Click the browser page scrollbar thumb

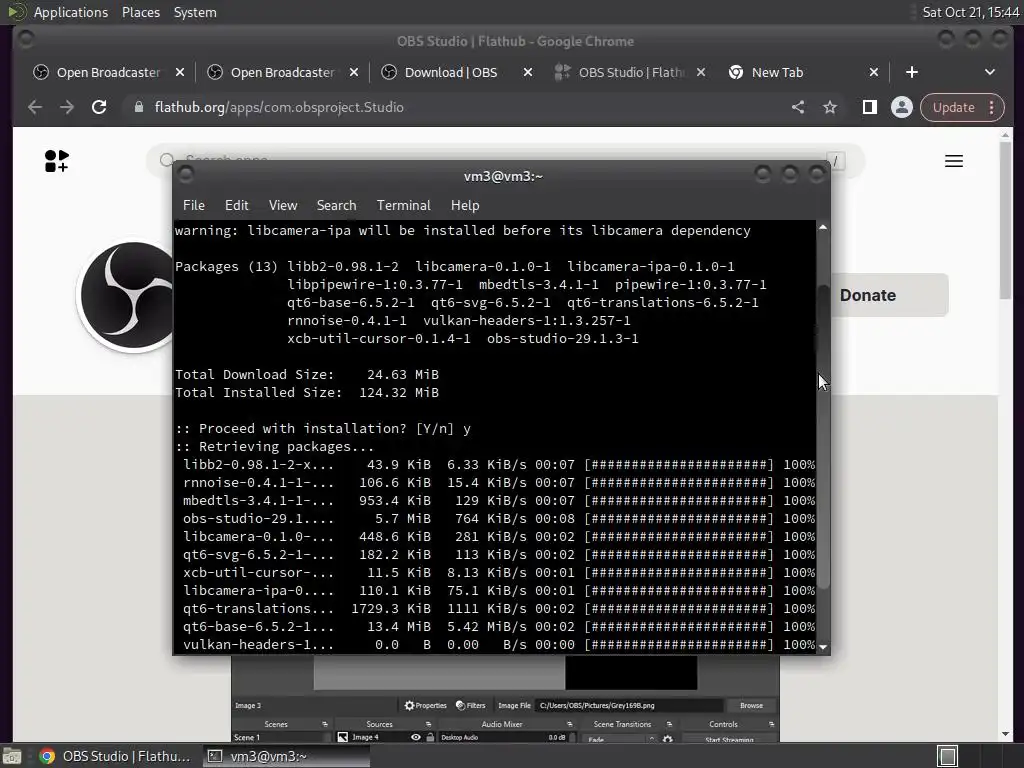(1005, 219)
